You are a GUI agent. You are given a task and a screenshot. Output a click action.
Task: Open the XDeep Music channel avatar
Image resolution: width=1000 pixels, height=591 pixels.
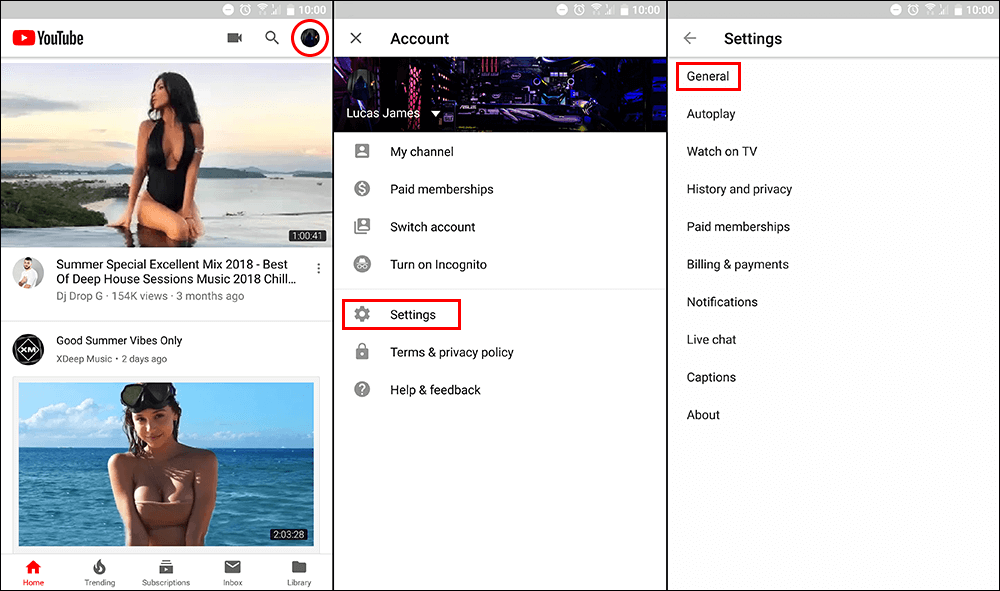(x=28, y=349)
